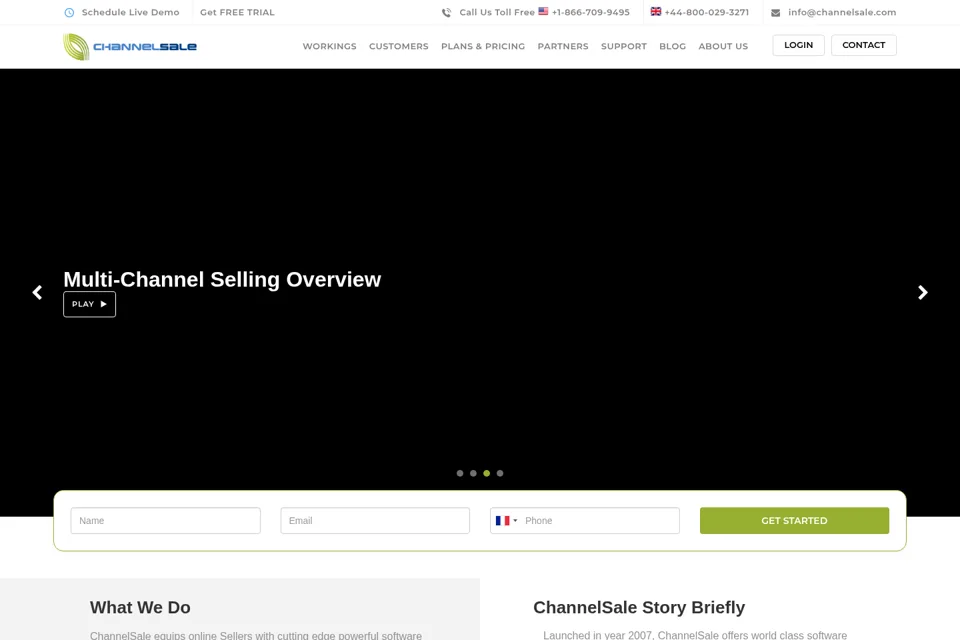The image size is (960, 640).
Task: Open the Customers menu
Action: coord(399,47)
